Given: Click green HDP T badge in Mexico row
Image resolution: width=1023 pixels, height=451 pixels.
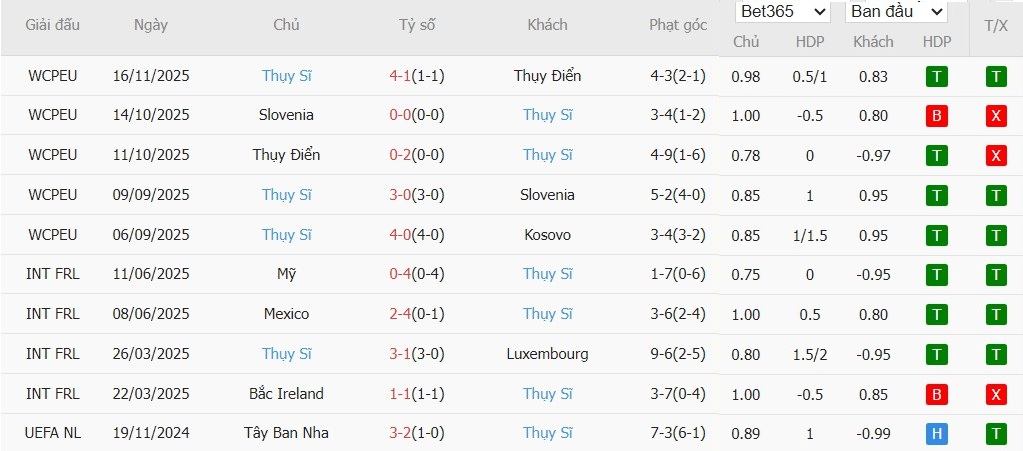Looking at the screenshot, I should tap(937, 314).
